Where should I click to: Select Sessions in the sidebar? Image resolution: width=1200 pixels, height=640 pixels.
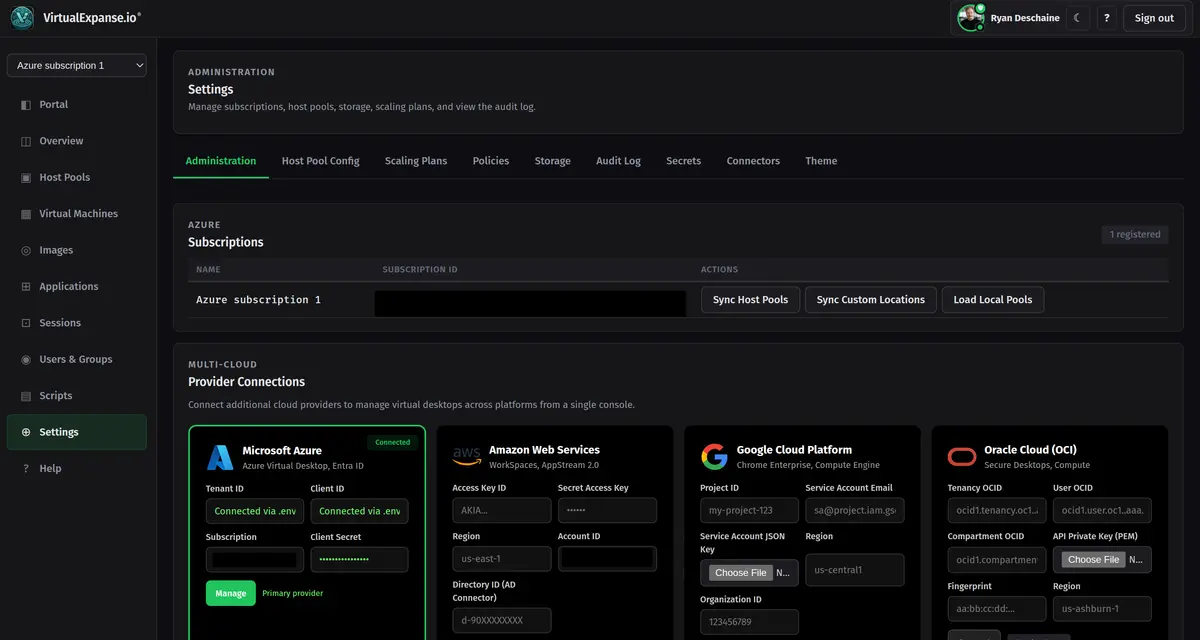[x=58, y=322]
